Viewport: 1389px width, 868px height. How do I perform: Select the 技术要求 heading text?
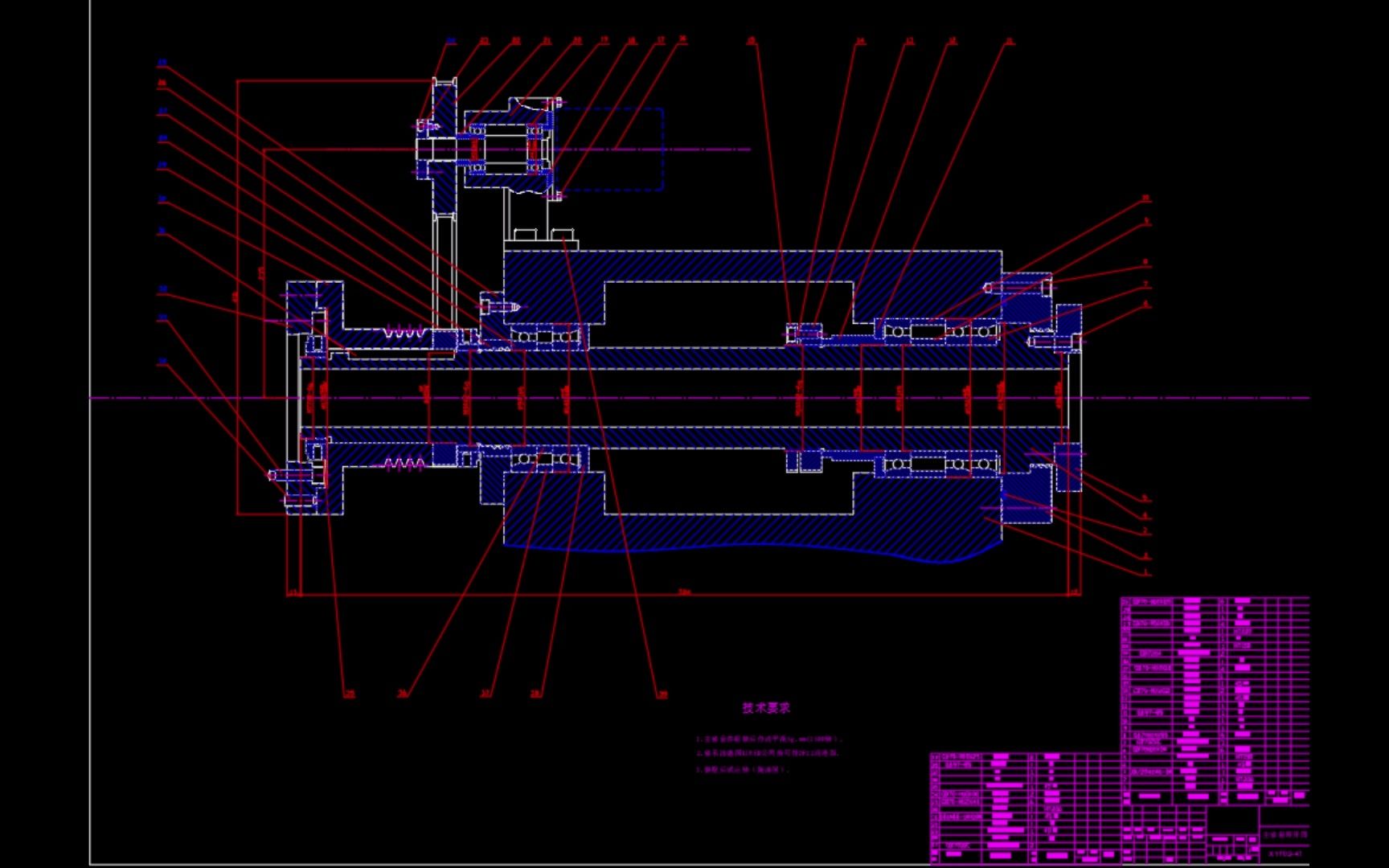(x=766, y=708)
